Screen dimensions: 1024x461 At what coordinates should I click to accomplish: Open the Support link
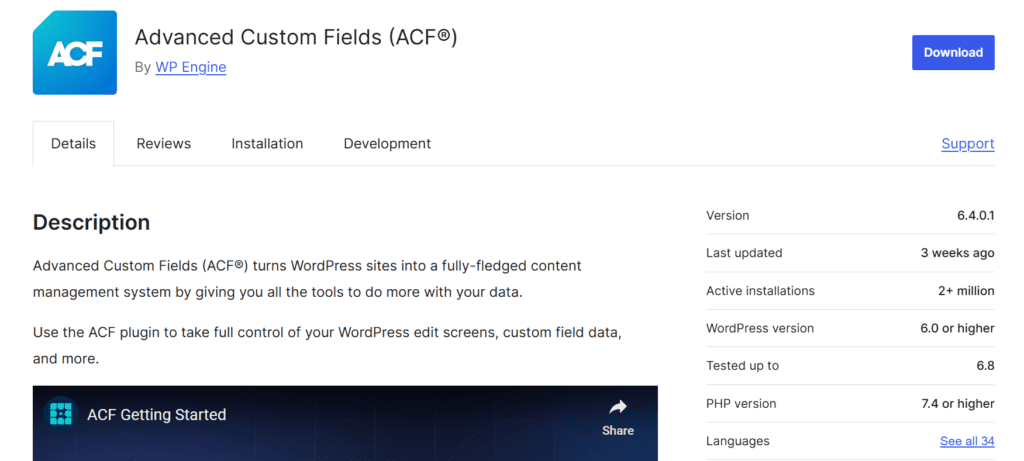click(x=968, y=144)
